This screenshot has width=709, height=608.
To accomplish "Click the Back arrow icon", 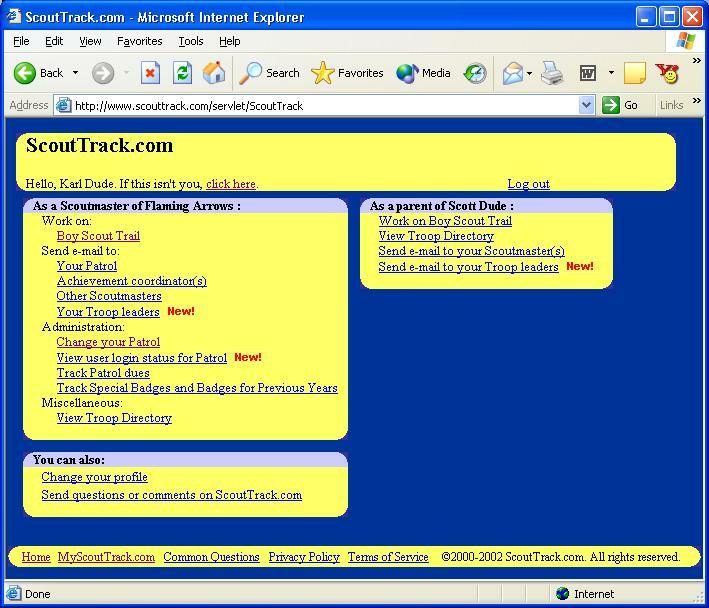I will [24, 73].
